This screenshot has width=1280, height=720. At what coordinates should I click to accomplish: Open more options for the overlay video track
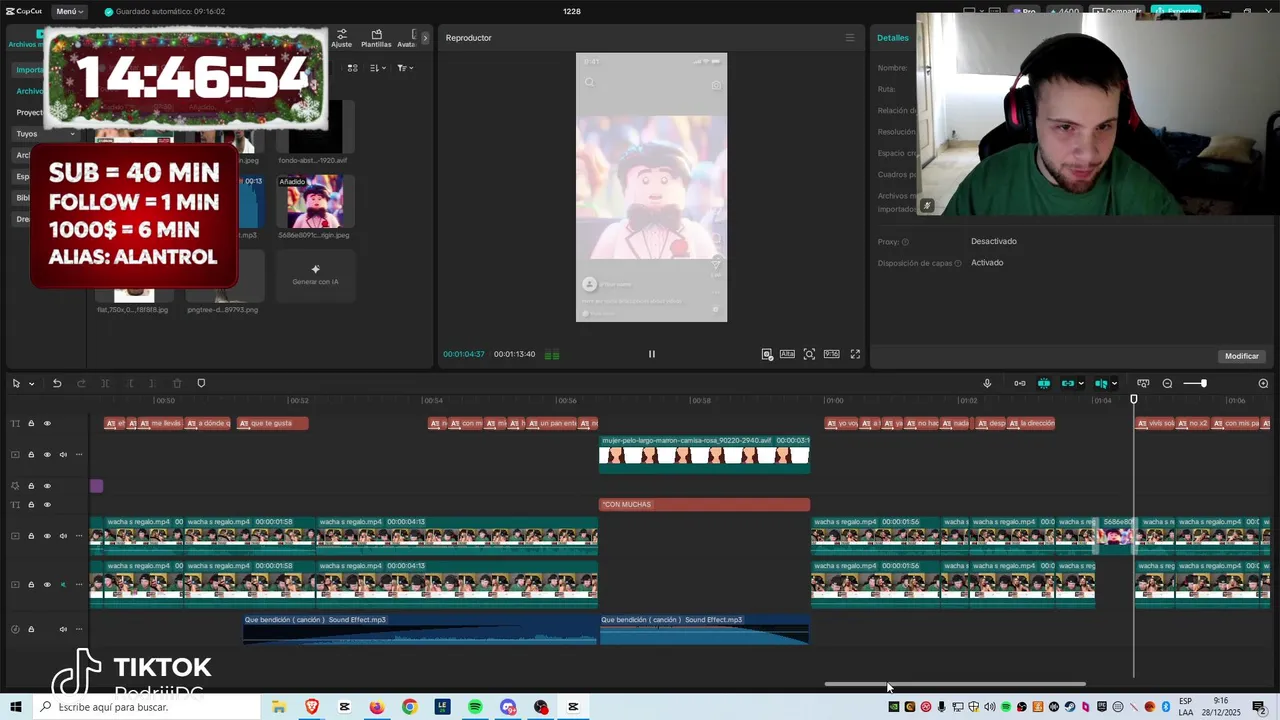click(79, 454)
